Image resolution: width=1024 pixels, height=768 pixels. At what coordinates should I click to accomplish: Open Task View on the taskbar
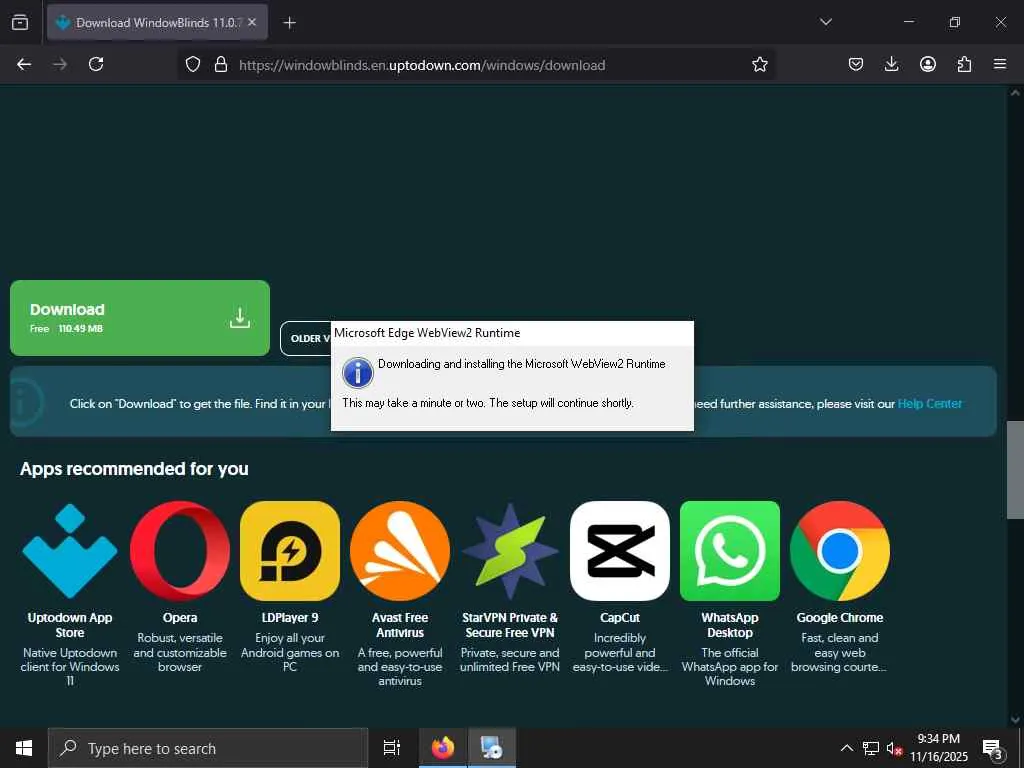(392, 748)
